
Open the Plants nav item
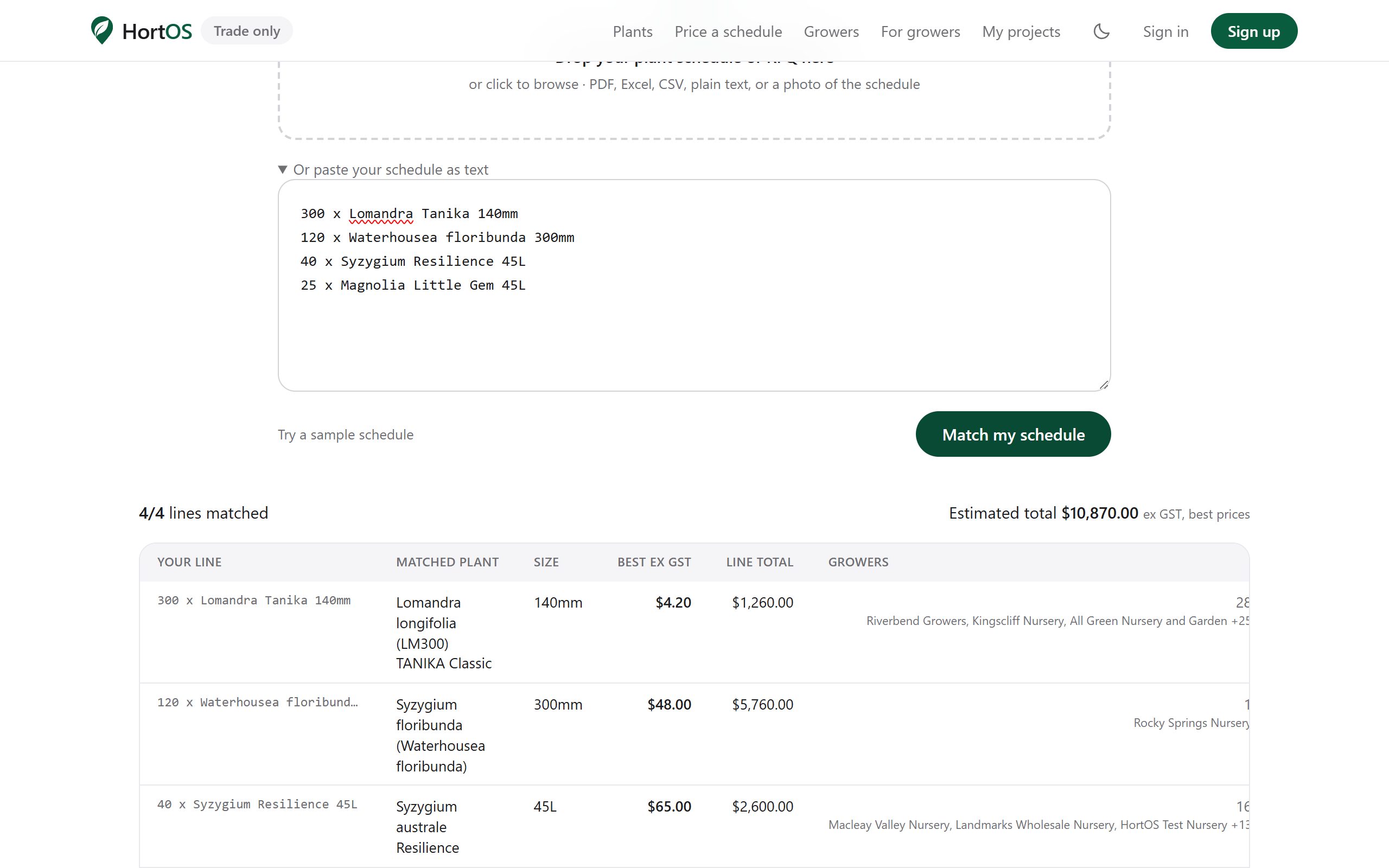point(633,31)
